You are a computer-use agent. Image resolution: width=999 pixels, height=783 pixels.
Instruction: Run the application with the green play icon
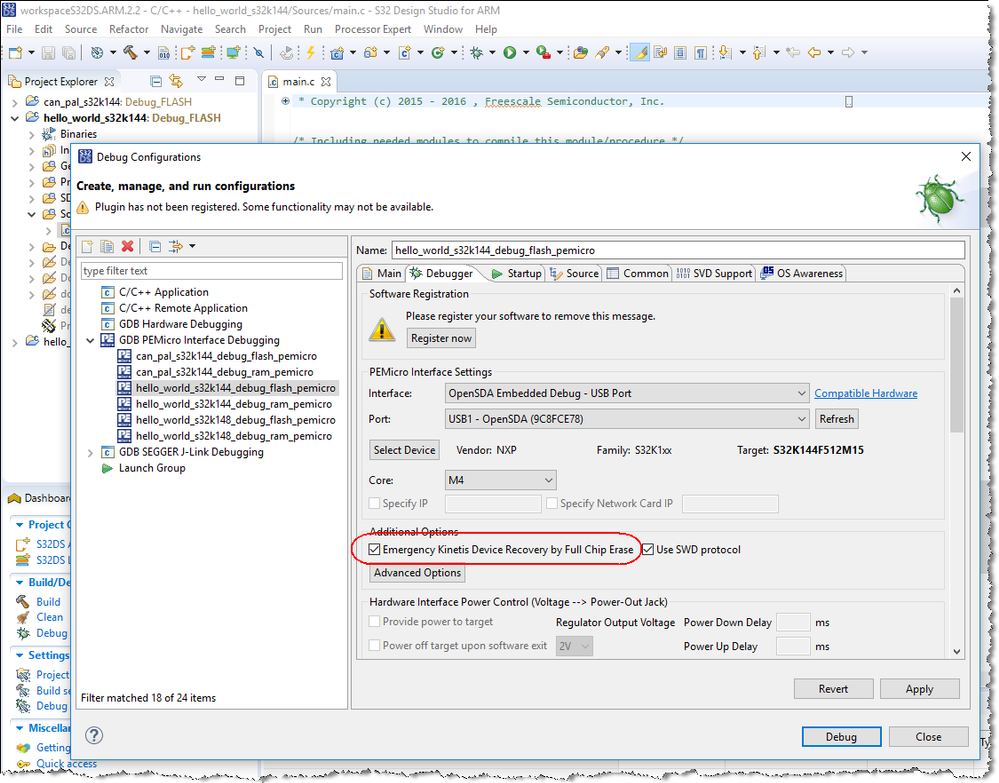[x=510, y=52]
